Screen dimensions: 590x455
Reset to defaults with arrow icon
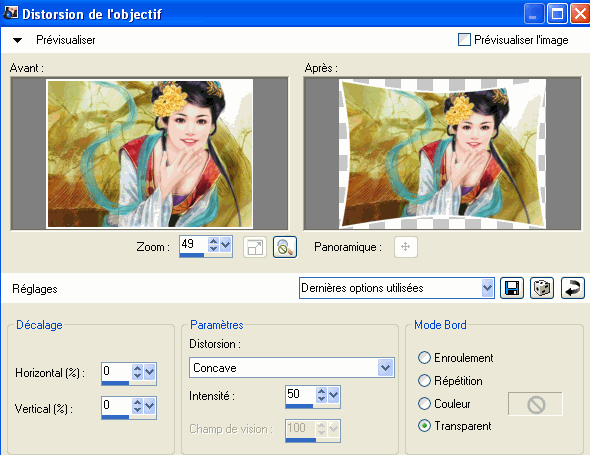(573, 288)
